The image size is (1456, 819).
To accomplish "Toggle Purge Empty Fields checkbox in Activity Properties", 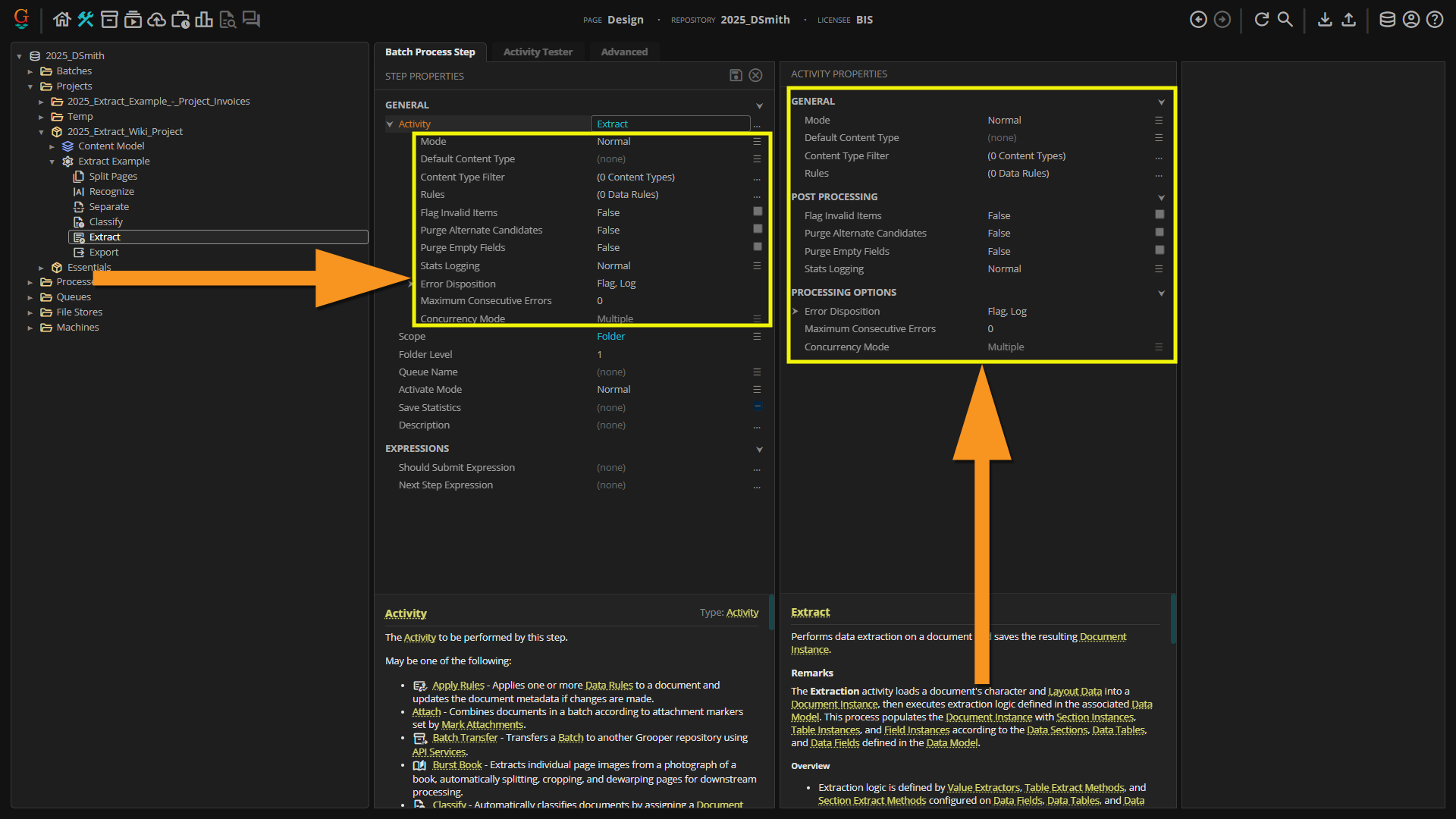I will point(1159,250).
